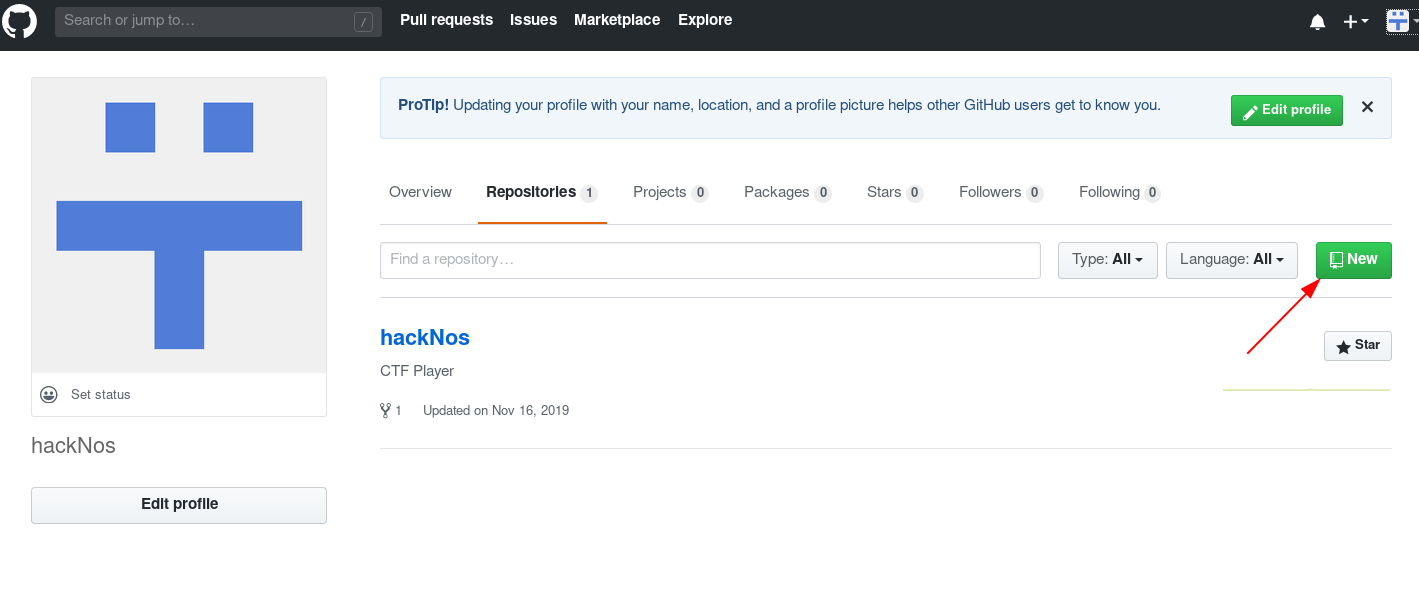Open Marketplace from header
This screenshot has height=593, width=1419.
coord(617,20)
